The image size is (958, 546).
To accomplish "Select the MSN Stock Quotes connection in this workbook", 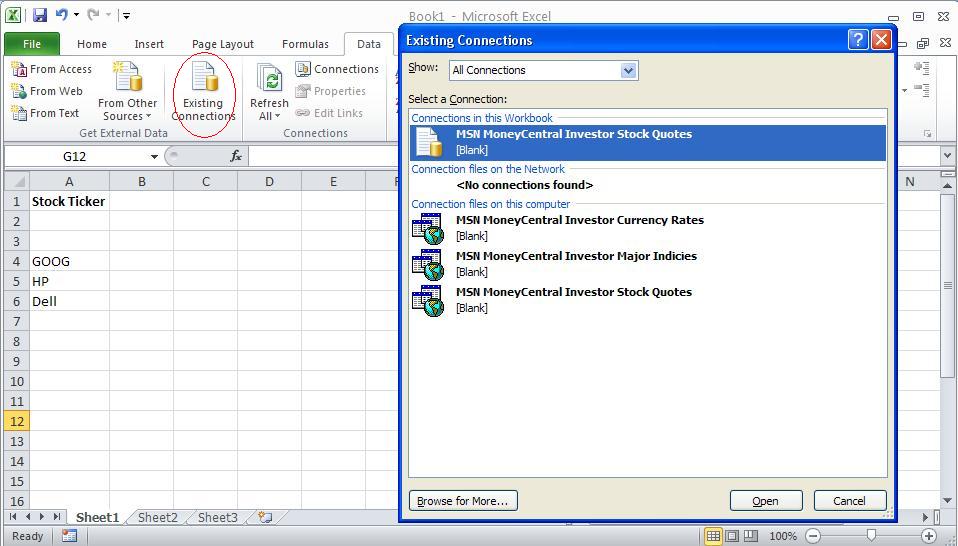I will click(648, 142).
